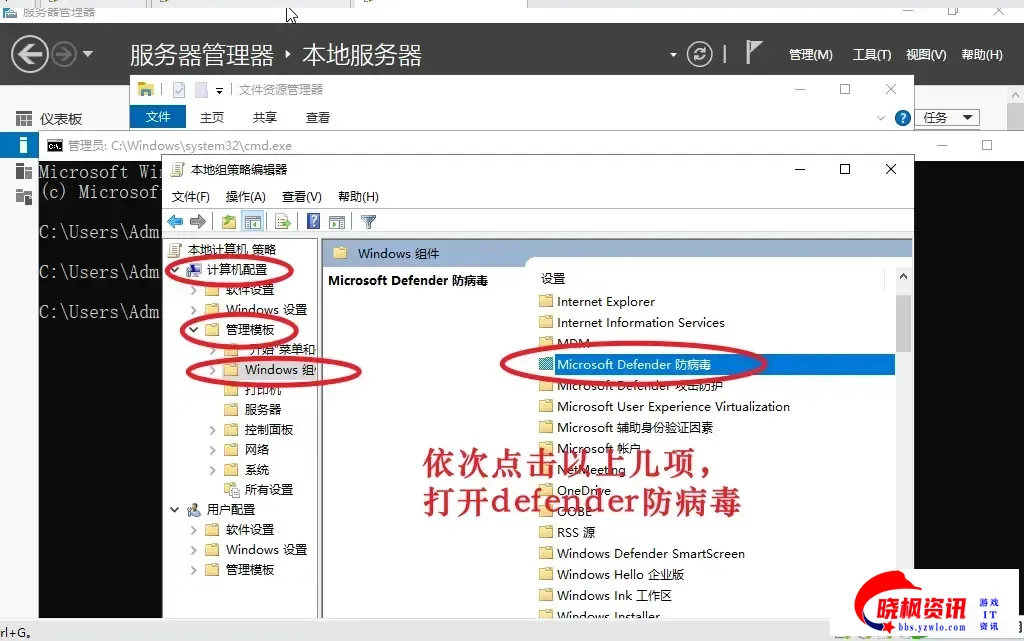Open the 管理(M) menu in Server Manager
This screenshot has height=641, width=1024.
810,55
